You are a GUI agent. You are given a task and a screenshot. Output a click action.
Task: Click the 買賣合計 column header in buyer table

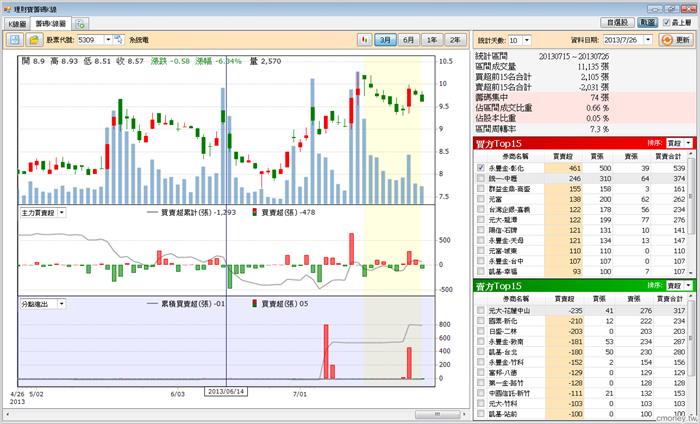[668, 156]
